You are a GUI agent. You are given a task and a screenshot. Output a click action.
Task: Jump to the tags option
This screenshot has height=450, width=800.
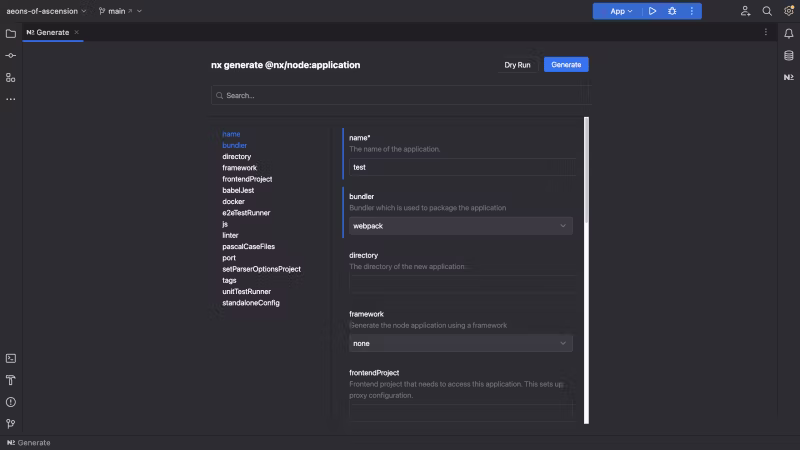tap(229, 280)
